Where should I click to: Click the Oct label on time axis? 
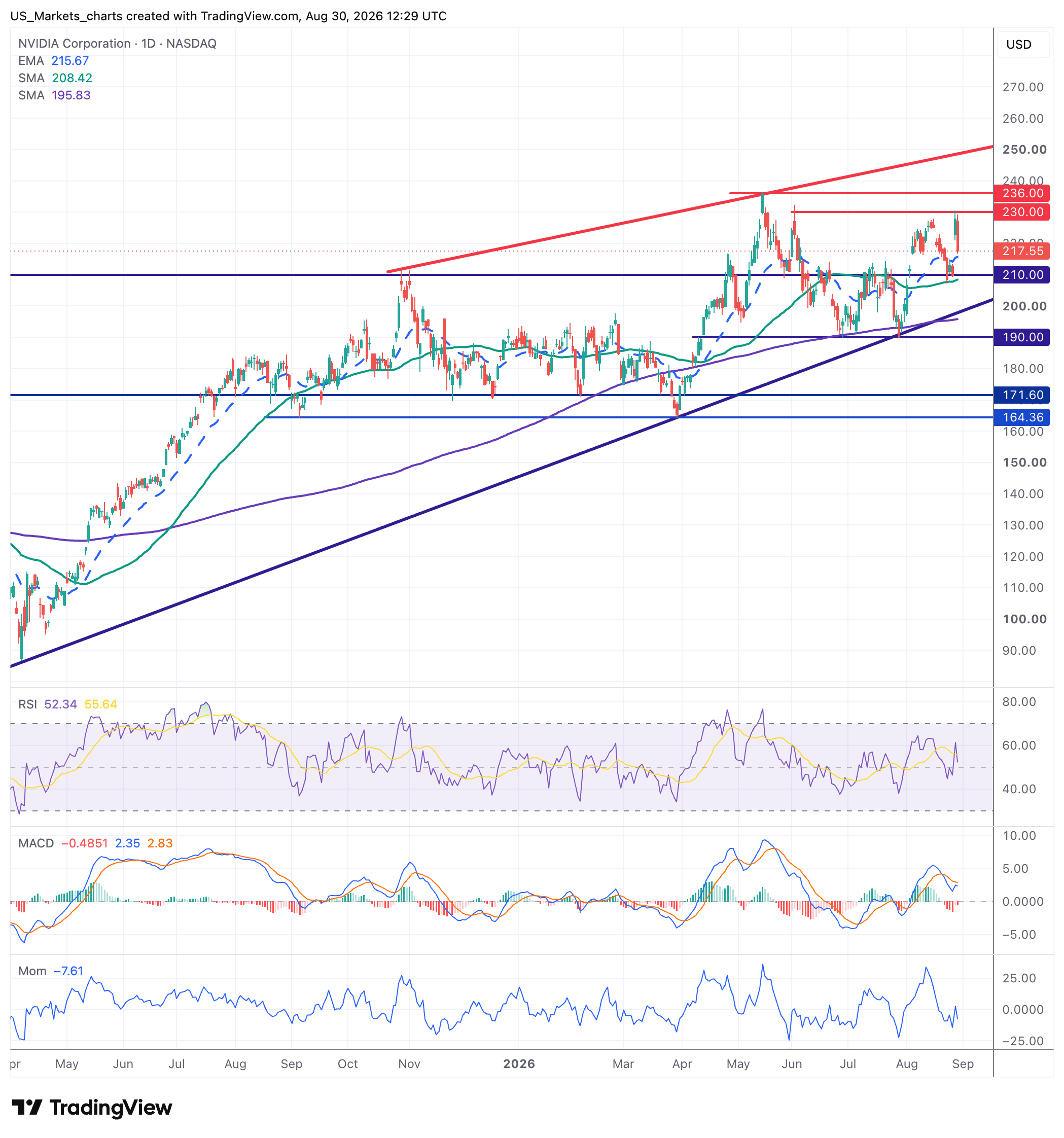click(x=347, y=1063)
